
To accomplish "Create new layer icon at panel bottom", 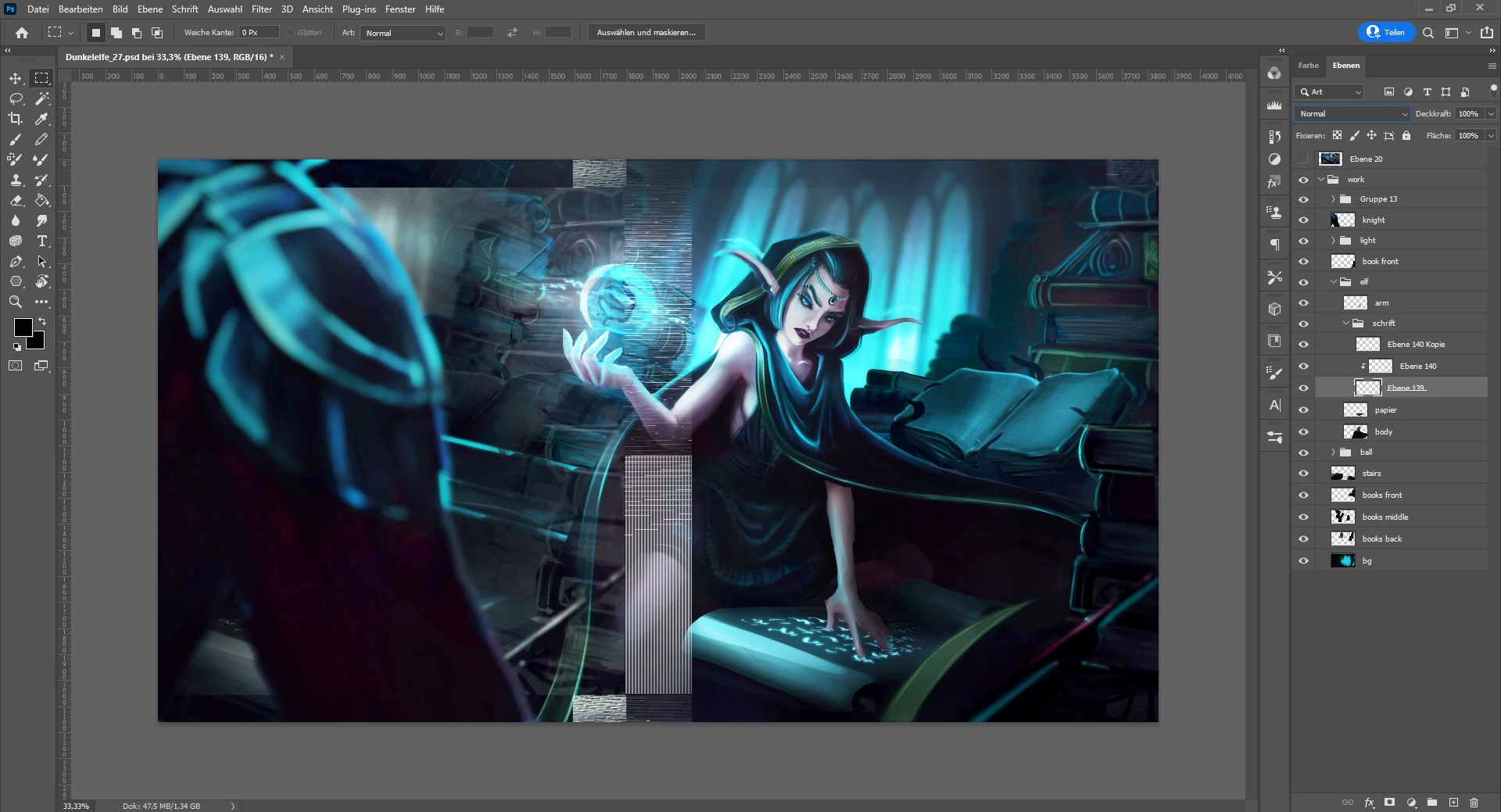I will point(1453,803).
